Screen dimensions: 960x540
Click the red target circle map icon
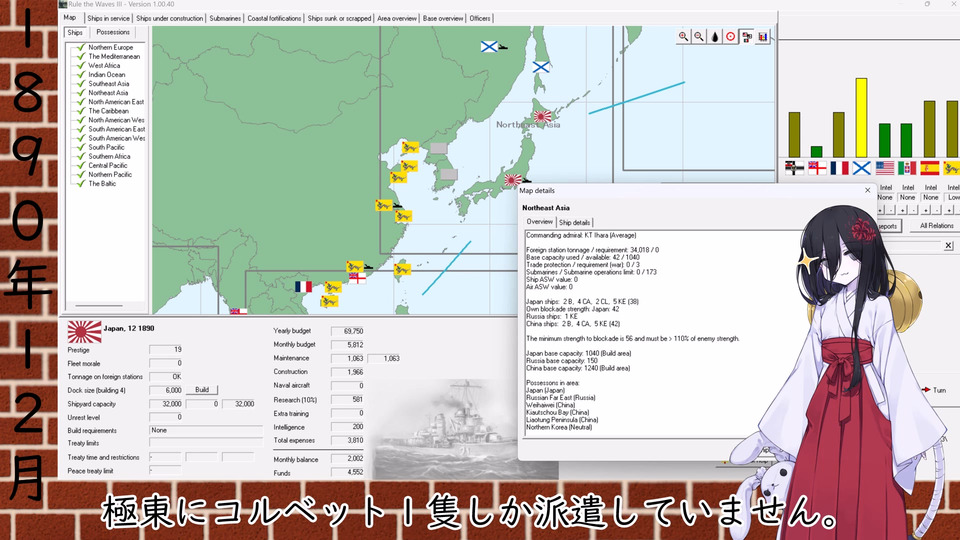(730, 37)
